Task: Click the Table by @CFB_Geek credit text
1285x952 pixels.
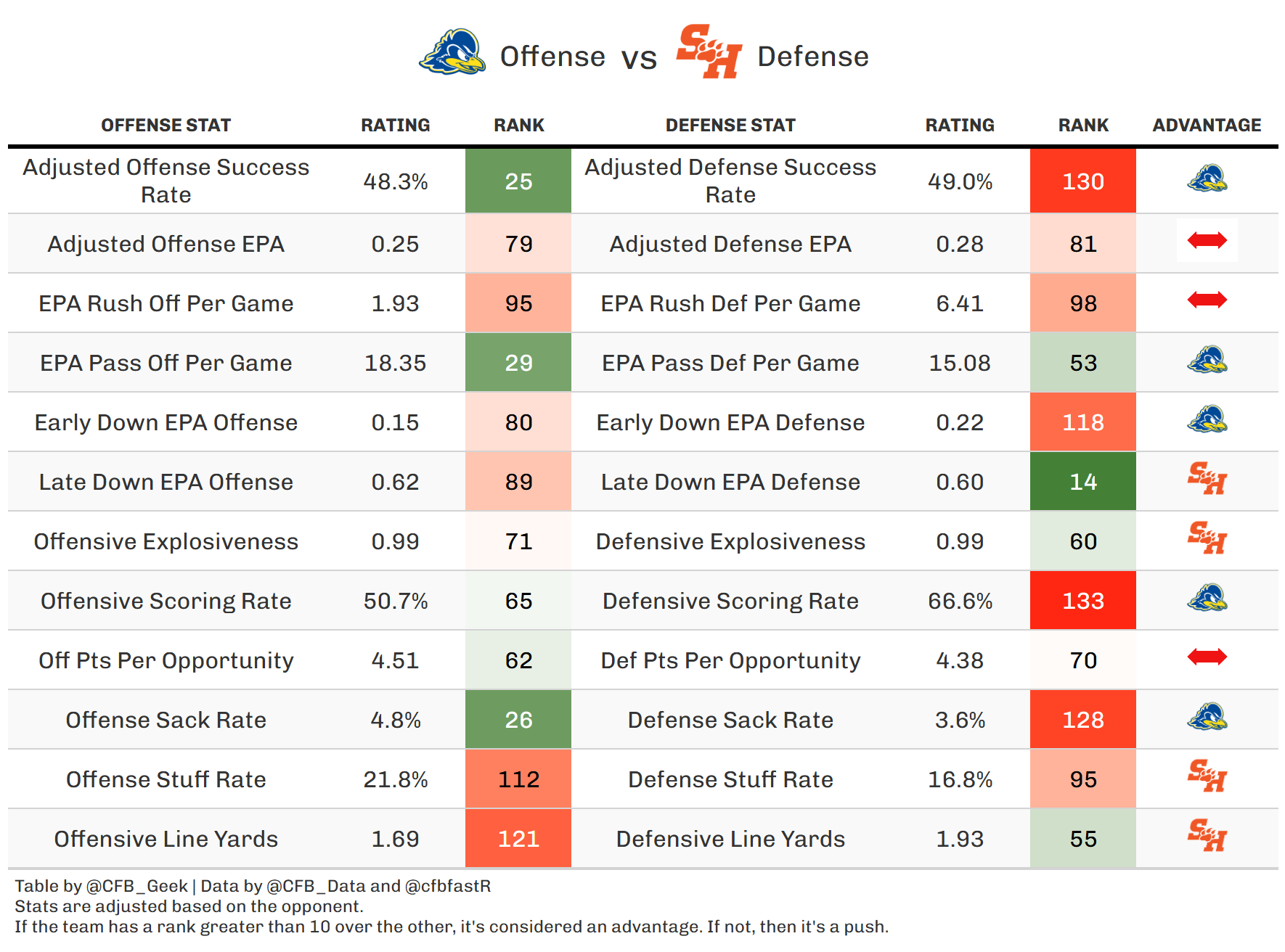Action: (x=101, y=886)
